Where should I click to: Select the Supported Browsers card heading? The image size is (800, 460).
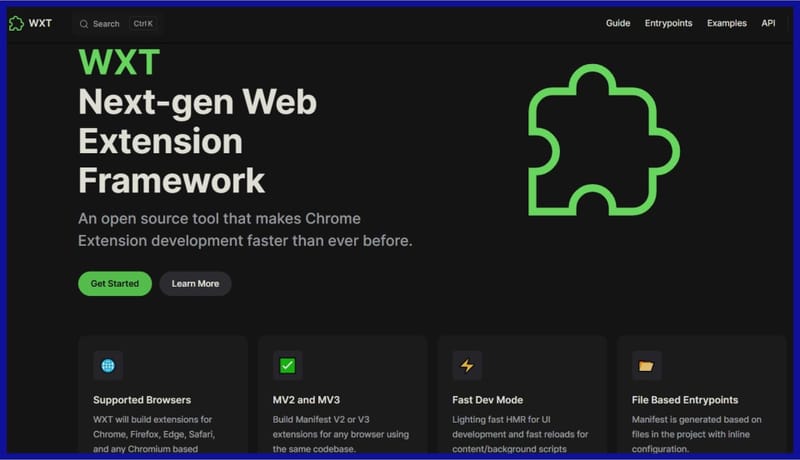coord(142,400)
